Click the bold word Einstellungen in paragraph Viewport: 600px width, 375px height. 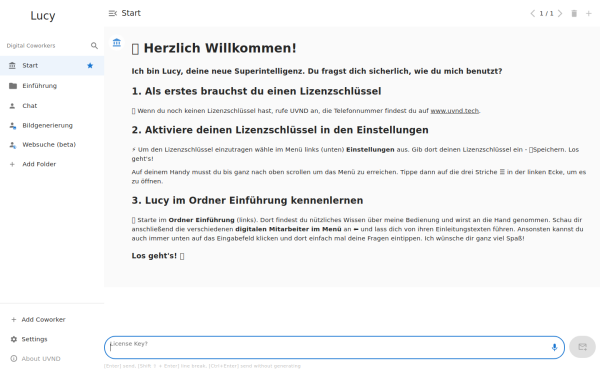coord(370,150)
